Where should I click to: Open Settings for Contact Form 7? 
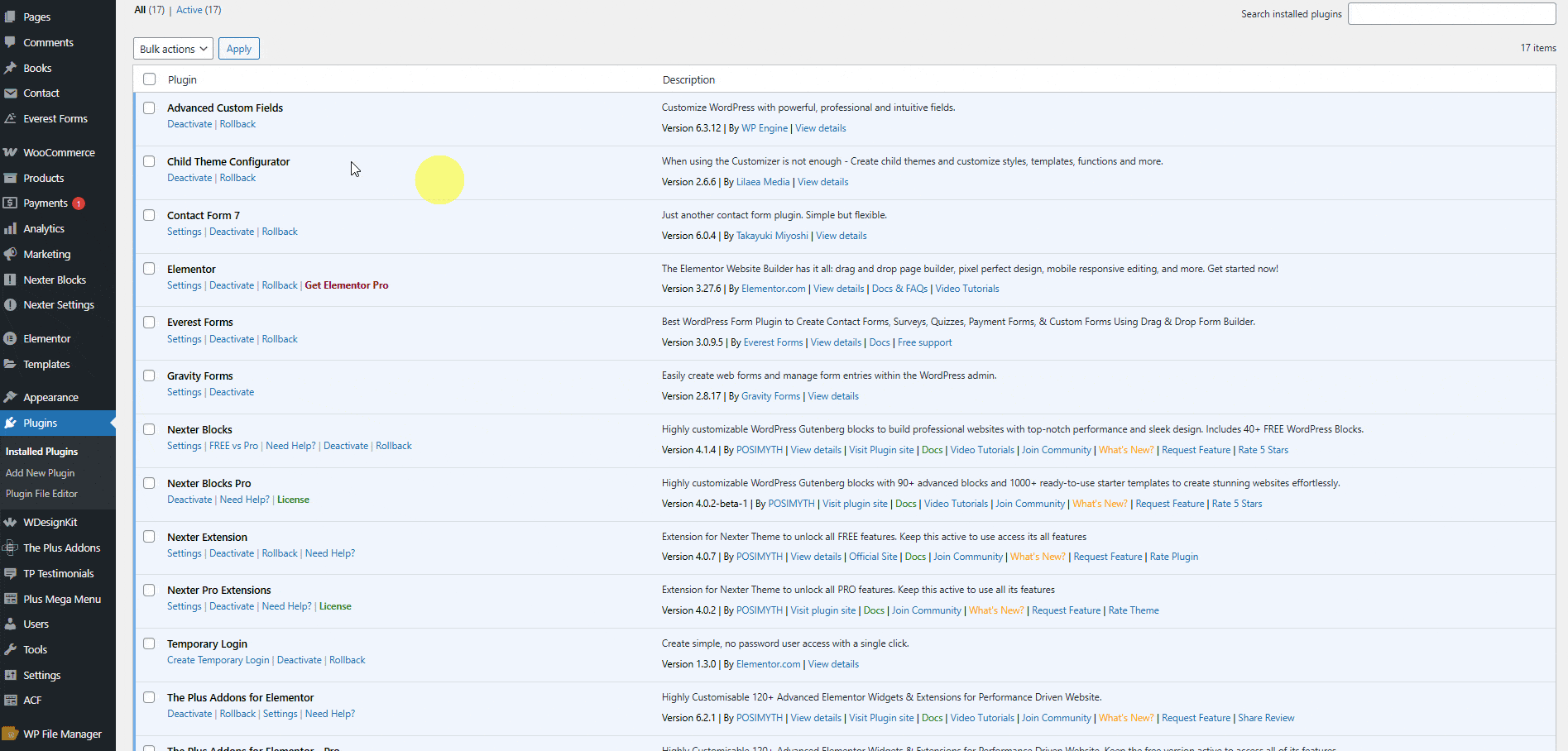(x=184, y=232)
